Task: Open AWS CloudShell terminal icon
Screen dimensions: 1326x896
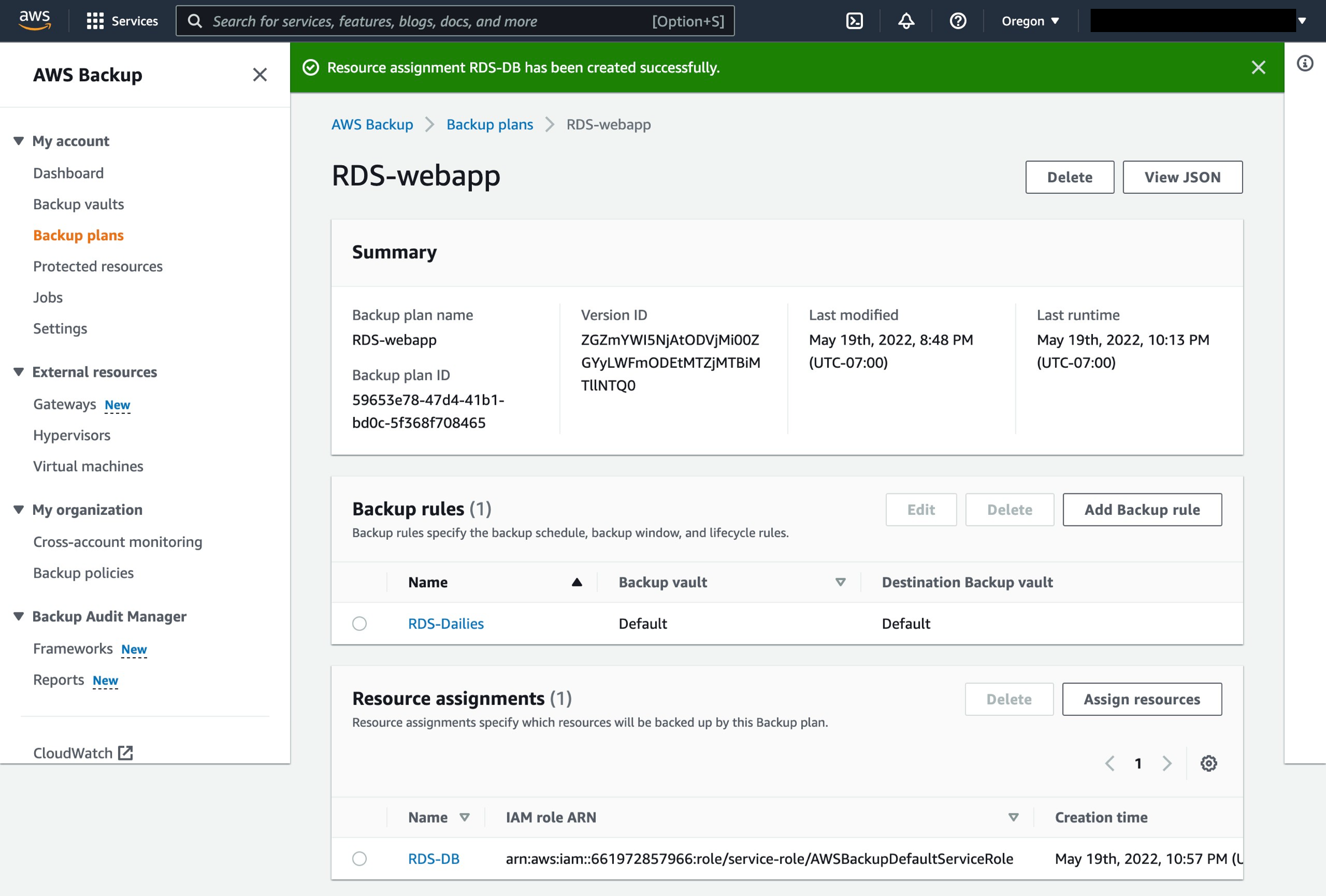Action: (x=854, y=21)
